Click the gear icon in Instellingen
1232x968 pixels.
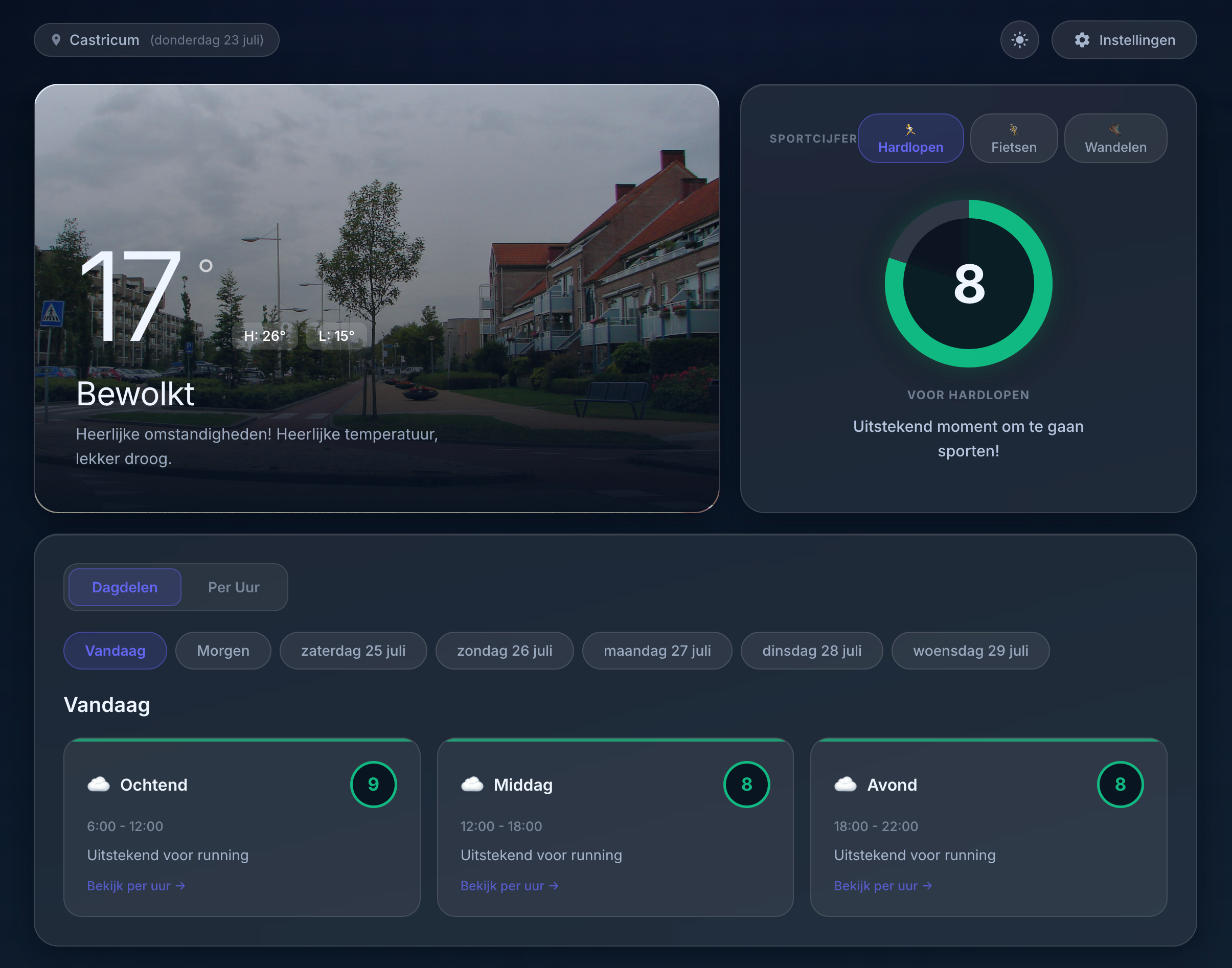click(x=1082, y=40)
